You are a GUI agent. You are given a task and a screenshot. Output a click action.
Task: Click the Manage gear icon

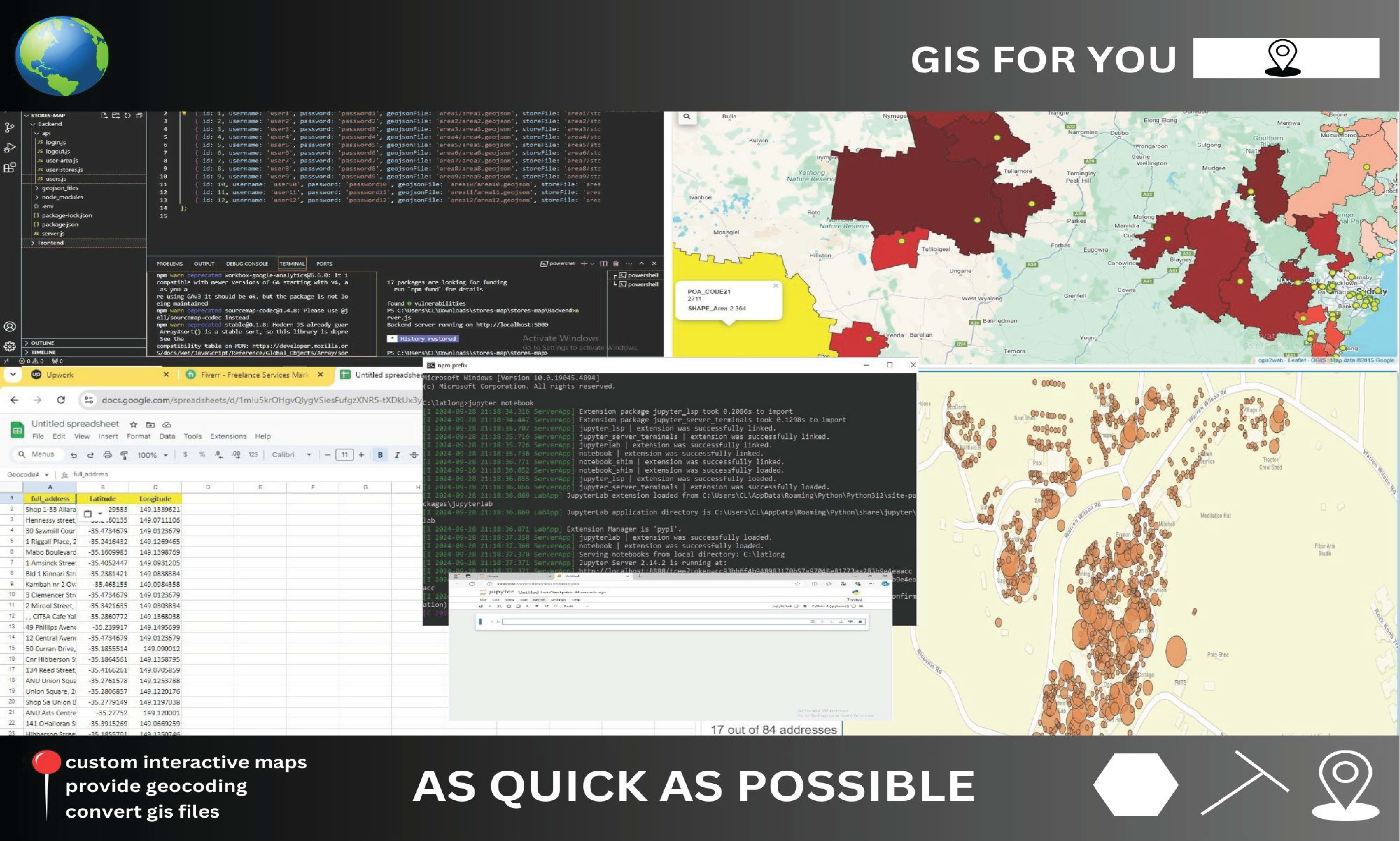[10, 346]
